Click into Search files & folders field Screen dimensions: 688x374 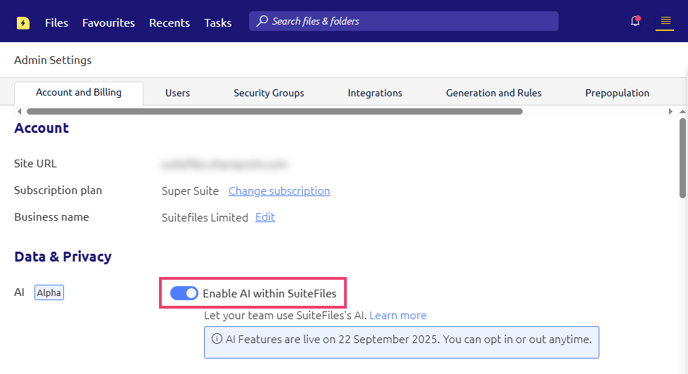tap(404, 21)
